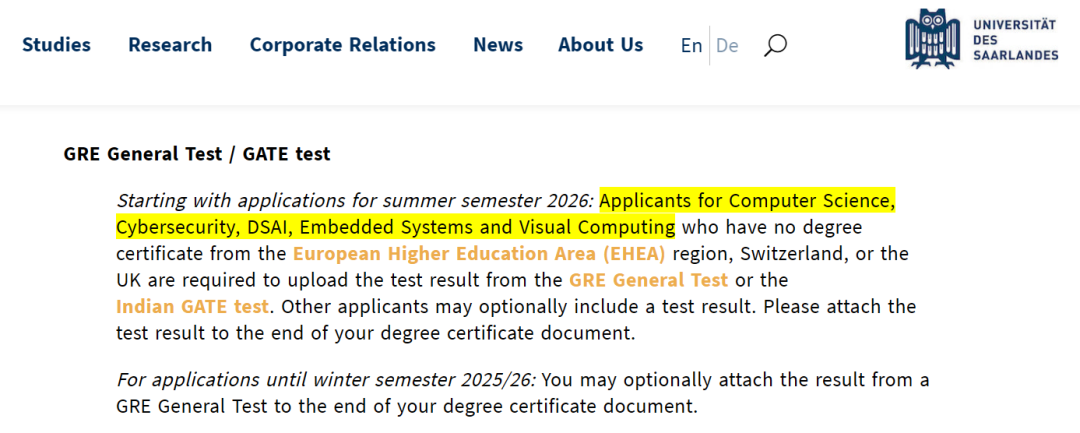Image resolution: width=1080 pixels, height=433 pixels.
Task: Click the final line starting 'GRE General Test to the end'
Action: point(407,405)
